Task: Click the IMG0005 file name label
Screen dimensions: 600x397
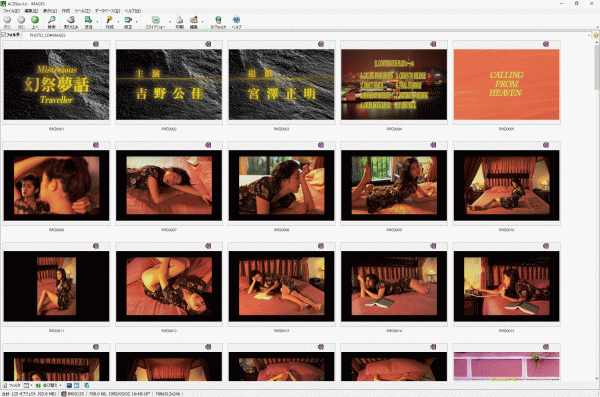Action: [x=506, y=129]
